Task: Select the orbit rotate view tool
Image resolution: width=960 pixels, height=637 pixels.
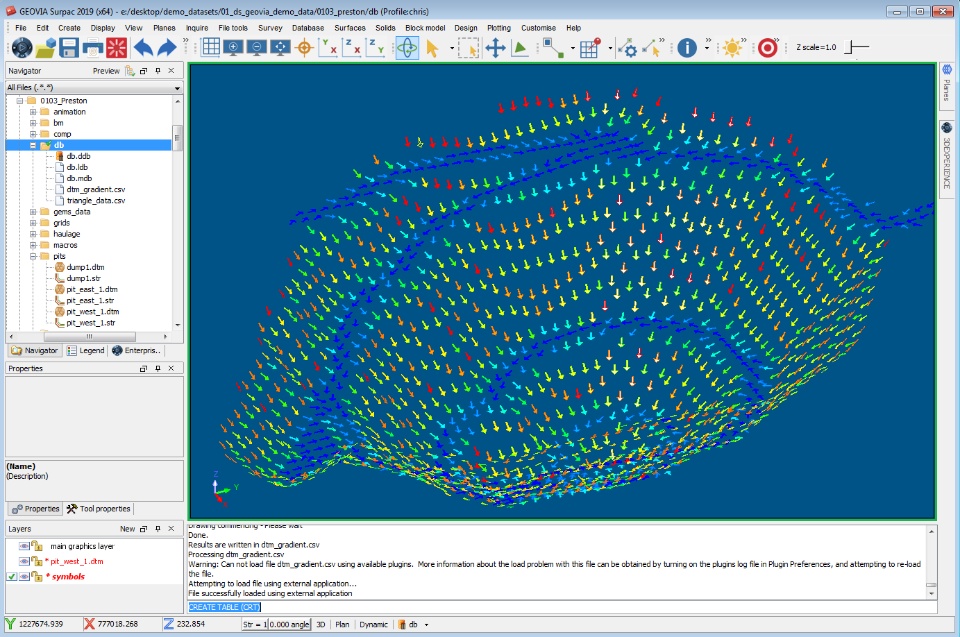Action: coord(407,48)
